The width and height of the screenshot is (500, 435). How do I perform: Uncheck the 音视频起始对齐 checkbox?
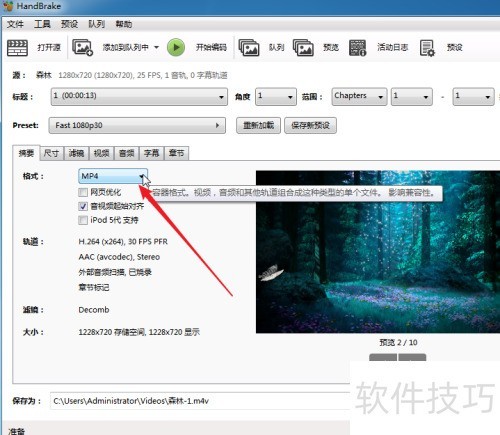[83, 206]
